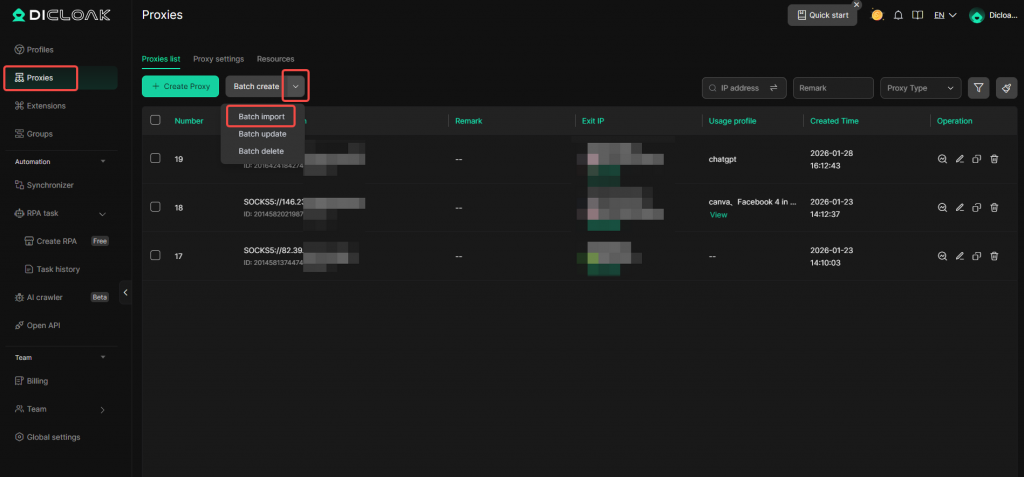
Task: Choose Batch update from the dropdown menu
Action: pos(261,134)
